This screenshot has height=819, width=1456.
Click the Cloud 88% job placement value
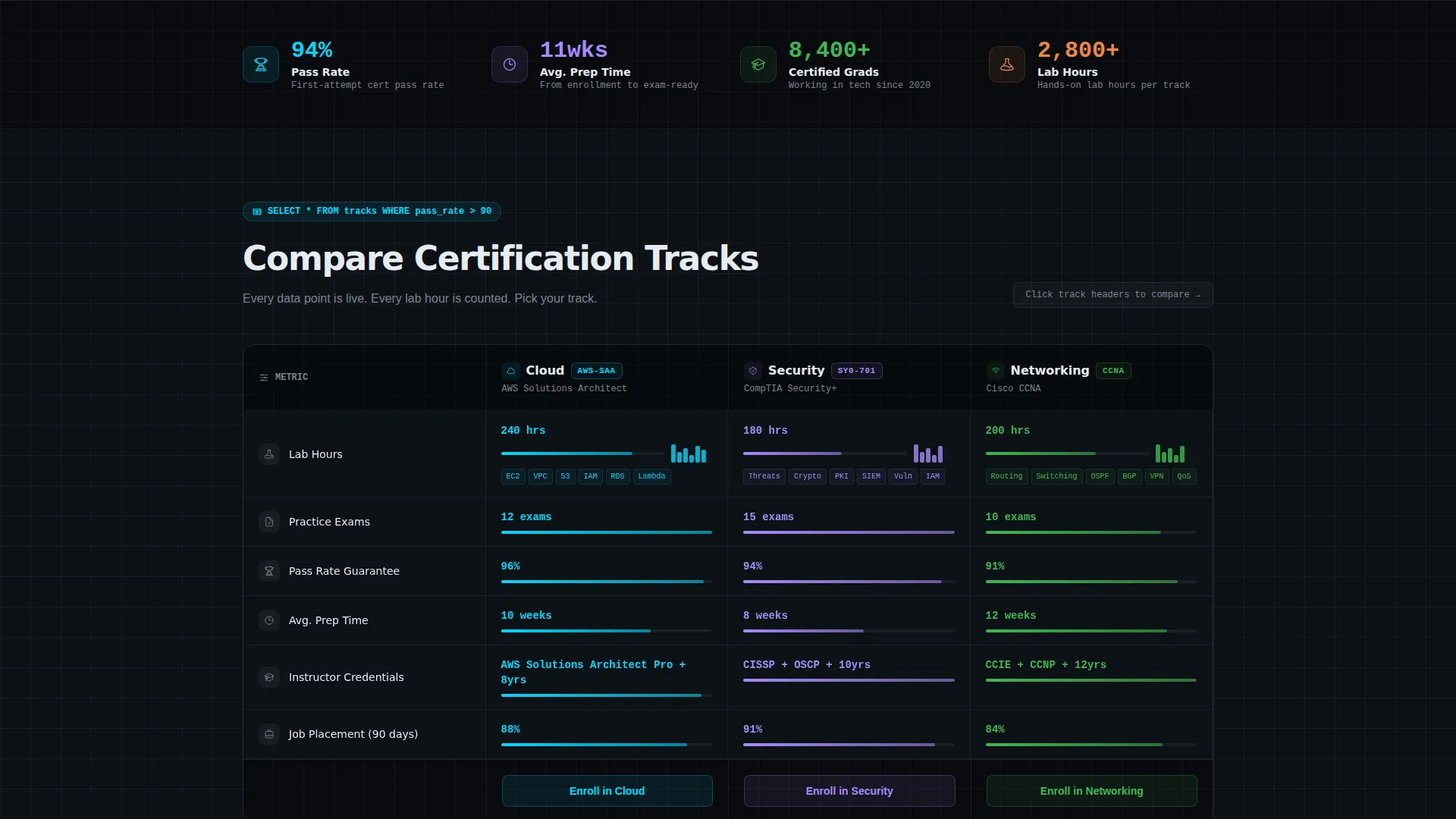510,730
